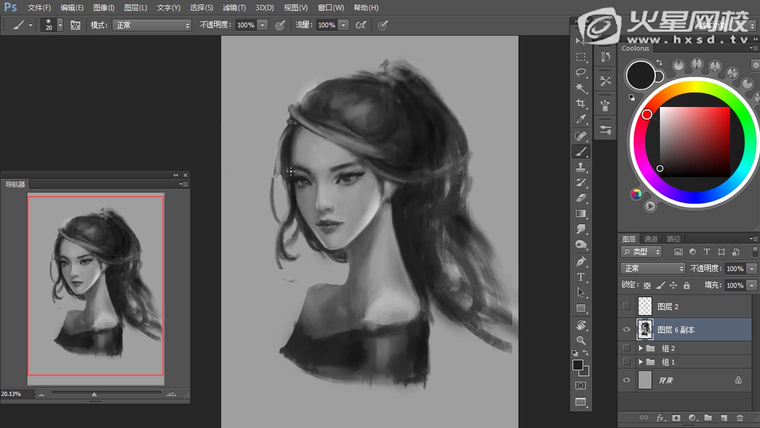Expand the 组 1 layer group

coord(639,362)
